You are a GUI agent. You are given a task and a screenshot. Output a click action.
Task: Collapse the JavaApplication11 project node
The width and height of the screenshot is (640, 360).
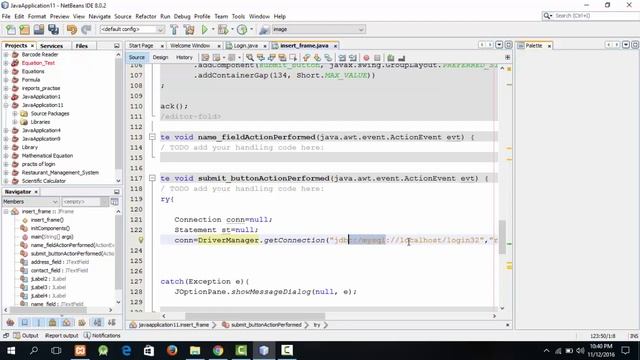coord(6,105)
